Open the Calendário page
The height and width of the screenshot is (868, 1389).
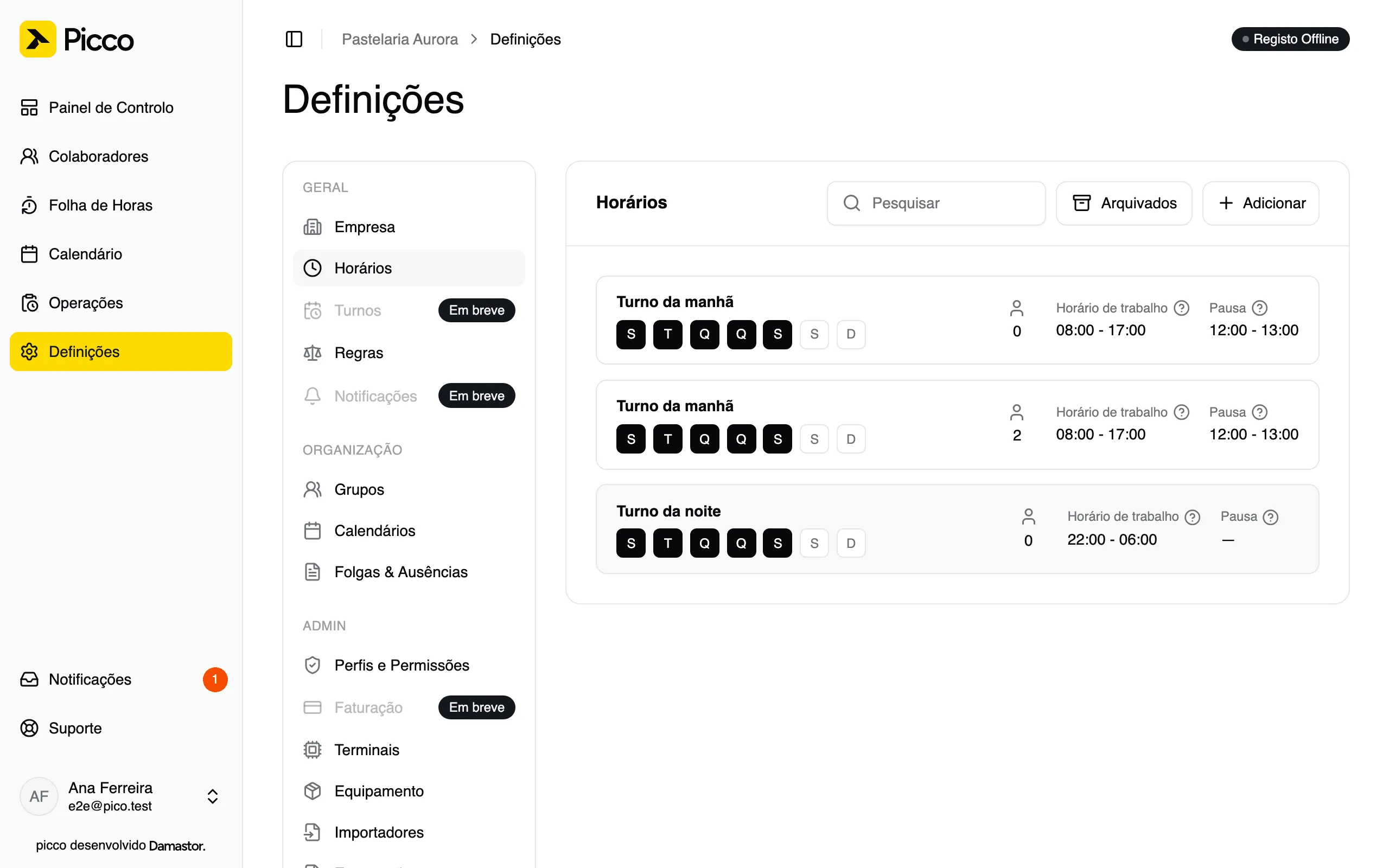121,254
